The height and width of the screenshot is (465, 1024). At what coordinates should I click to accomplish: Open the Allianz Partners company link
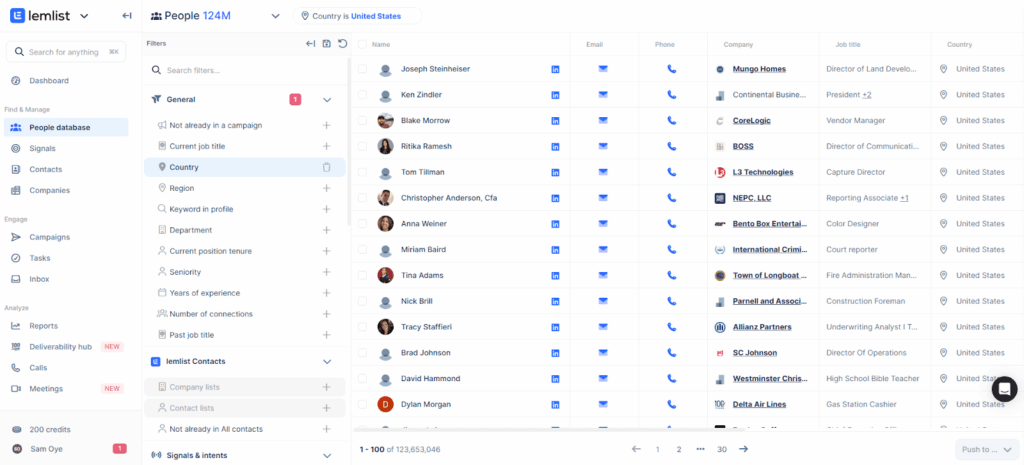click(x=762, y=327)
